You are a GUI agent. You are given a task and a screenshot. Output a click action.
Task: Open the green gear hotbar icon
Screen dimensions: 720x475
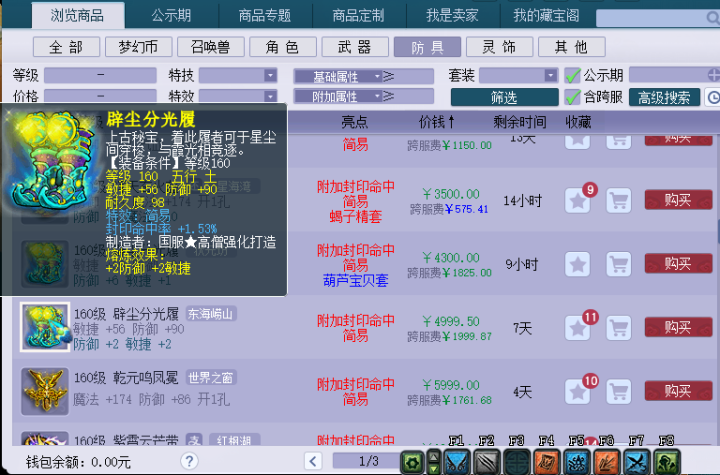click(412, 462)
